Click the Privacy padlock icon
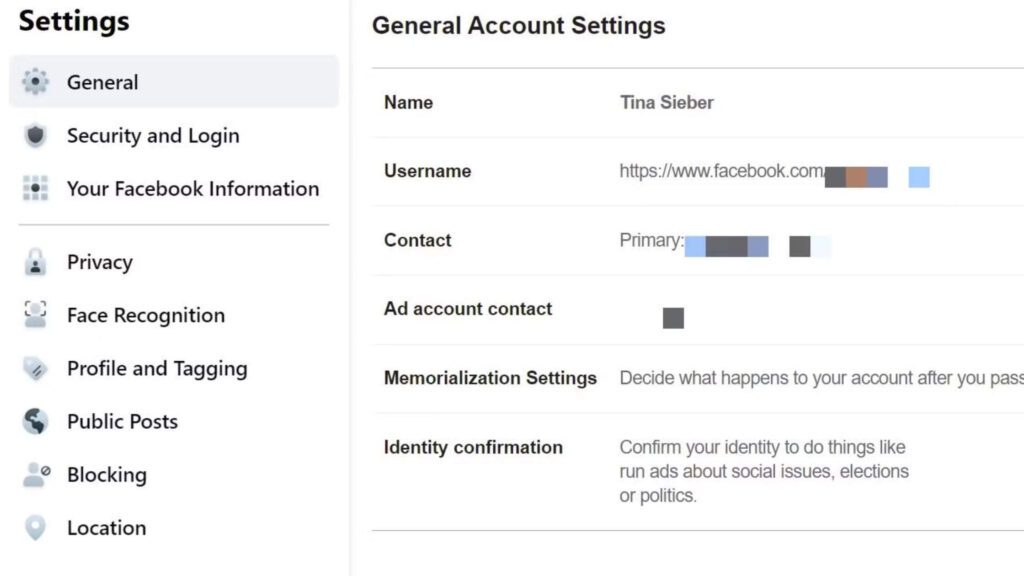Image resolution: width=1024 pixels, height=576 pixels. point(36,262)
